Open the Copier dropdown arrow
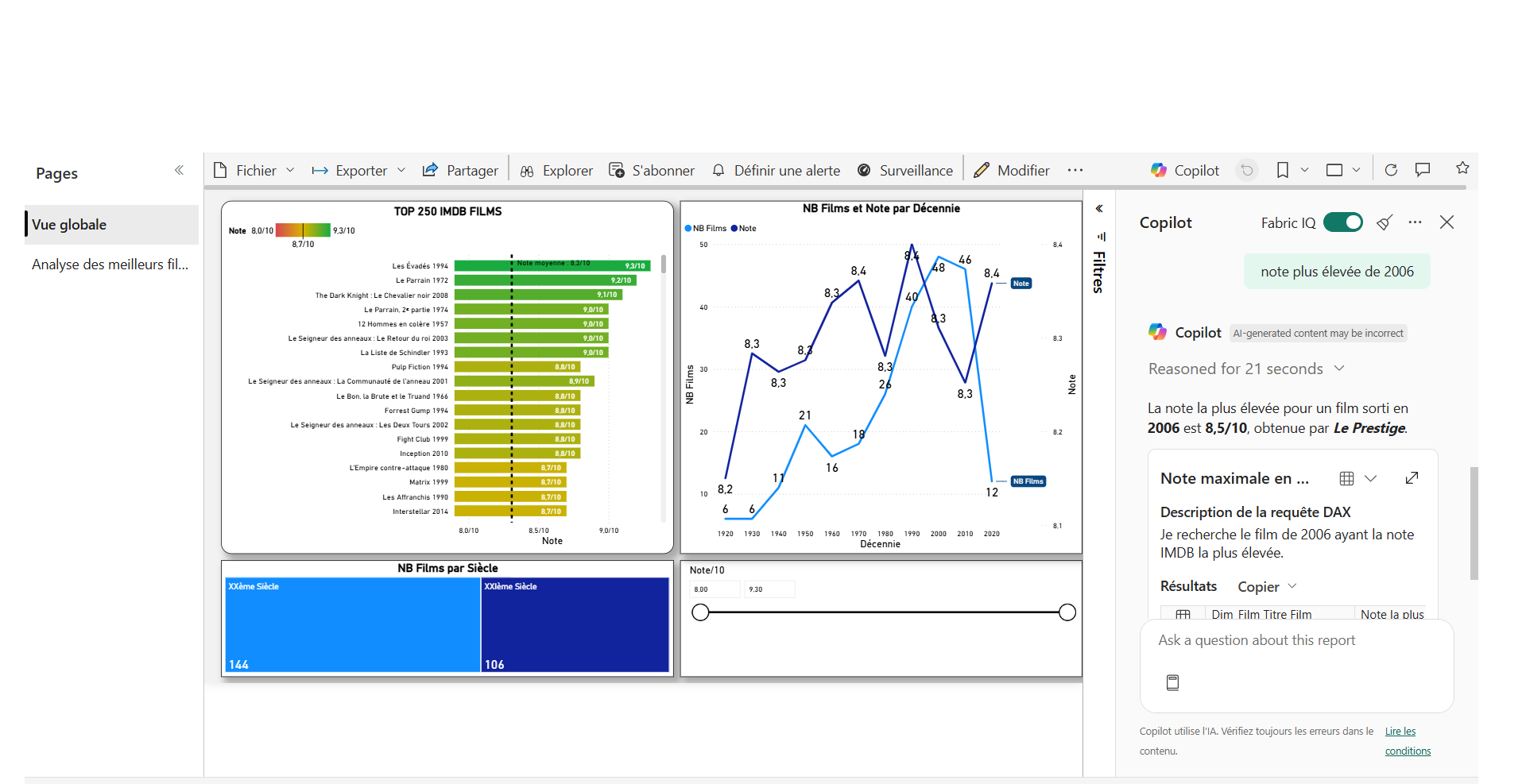 click(x=1292, y=586)
